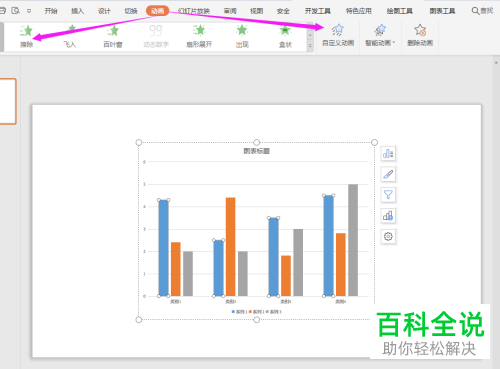Click the slide thumbnail in left panel
Image resolution: width=500 pixels, height=369 pixels.
tap(8, 101)
